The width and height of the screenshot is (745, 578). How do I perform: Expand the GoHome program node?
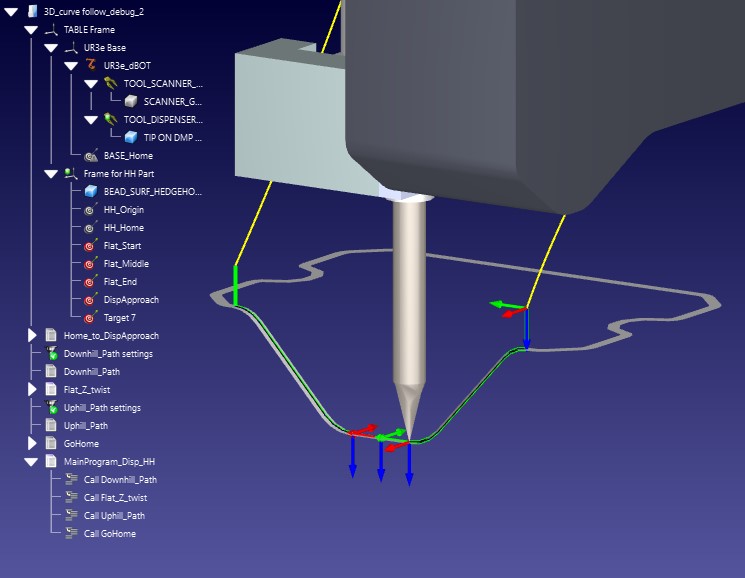point(32,444)
